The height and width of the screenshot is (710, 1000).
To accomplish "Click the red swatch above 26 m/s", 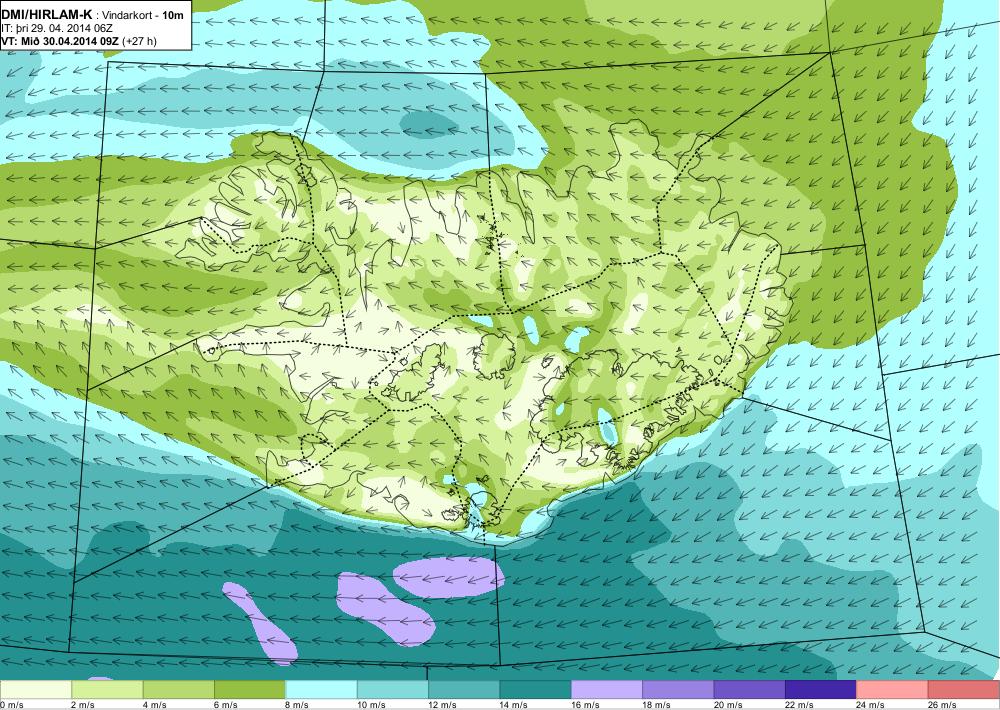I will pos(964,690).
